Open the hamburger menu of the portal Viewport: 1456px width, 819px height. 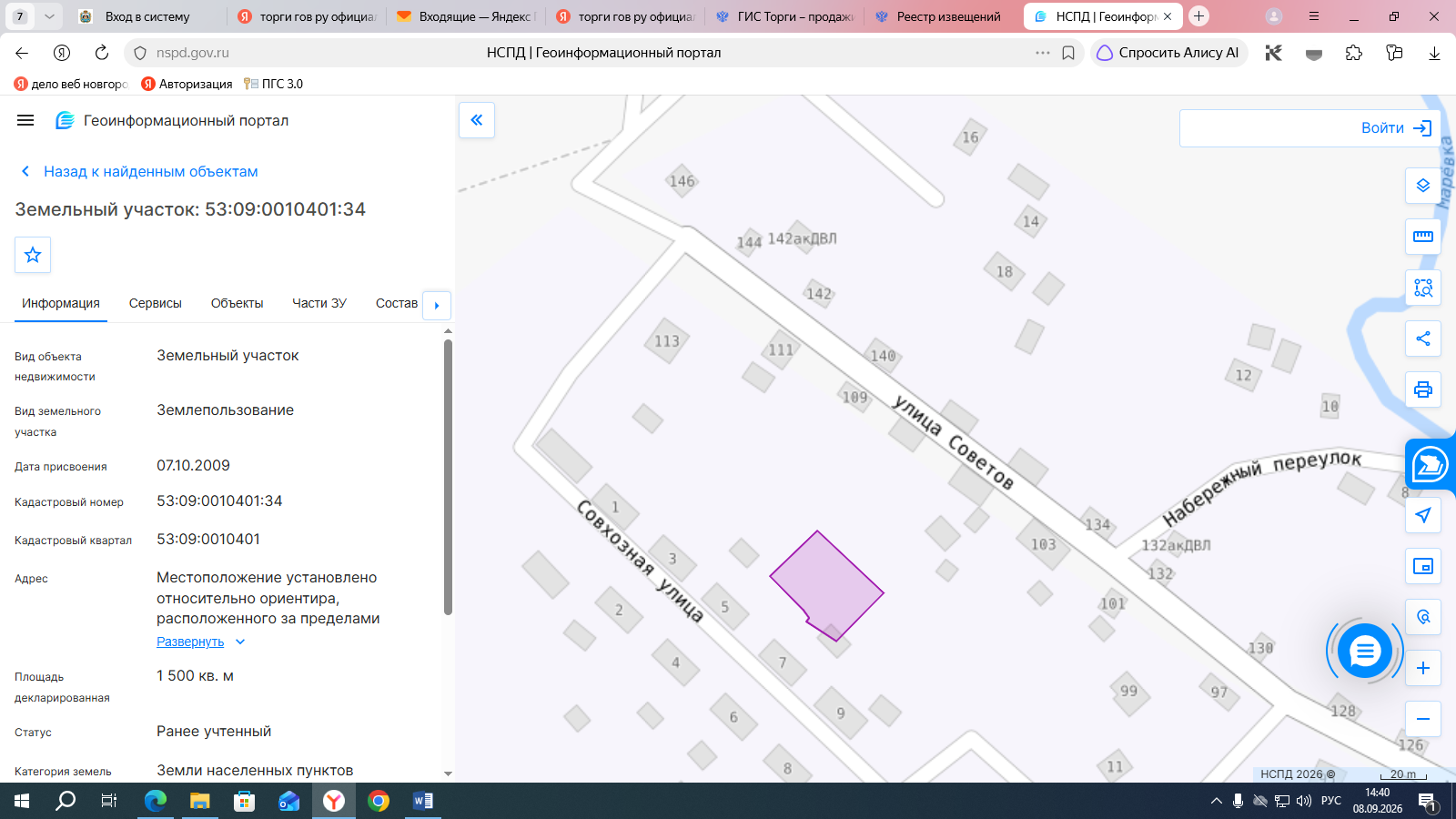[x=25, y=120]
